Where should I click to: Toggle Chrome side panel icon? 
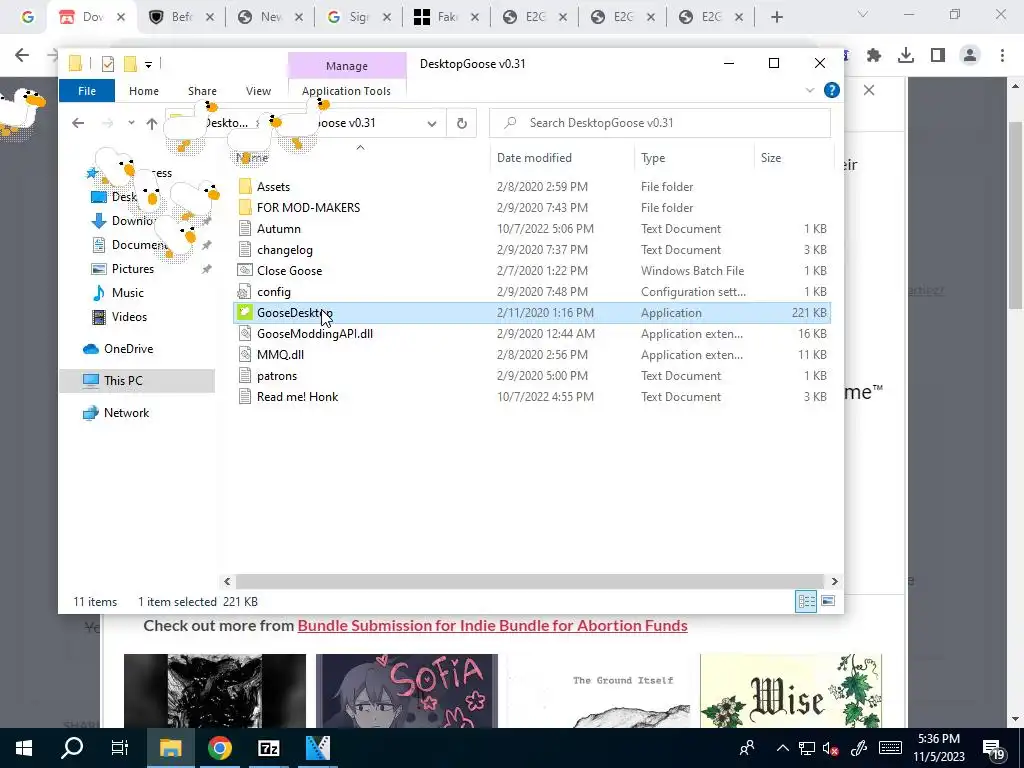point(938,55)
